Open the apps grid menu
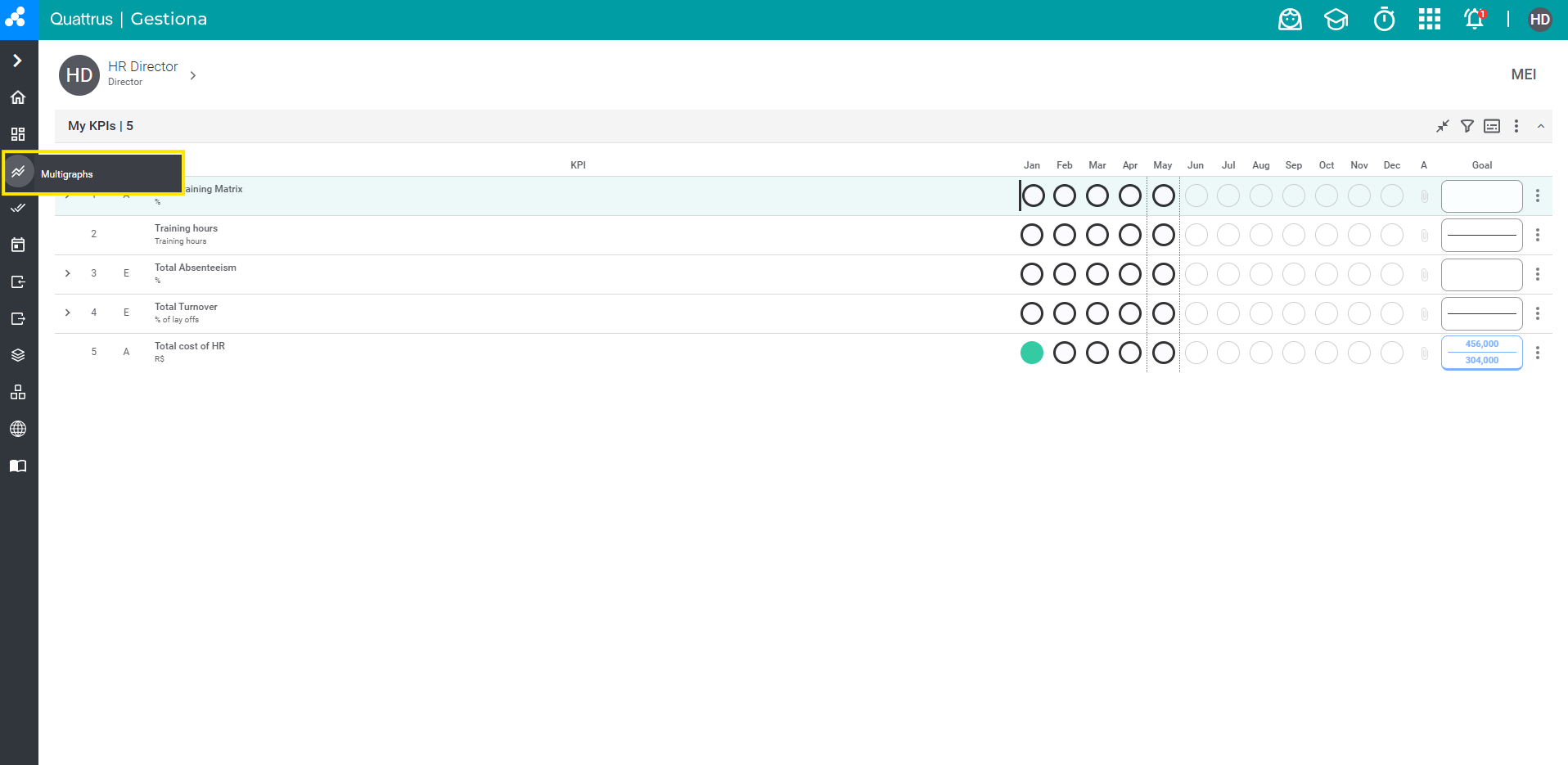This screenshot has width=1568, height=765. pyautogui.click(x=1429, y=20)
